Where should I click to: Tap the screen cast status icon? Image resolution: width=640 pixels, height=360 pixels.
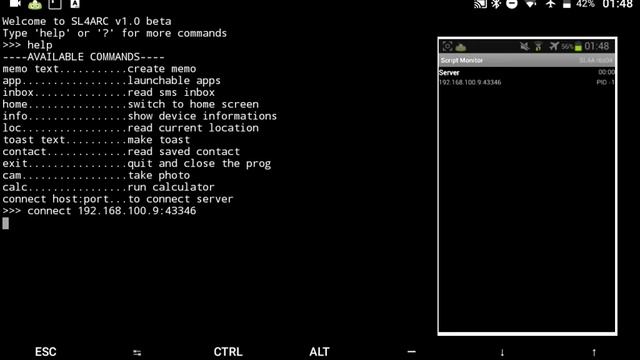(480, 4)
